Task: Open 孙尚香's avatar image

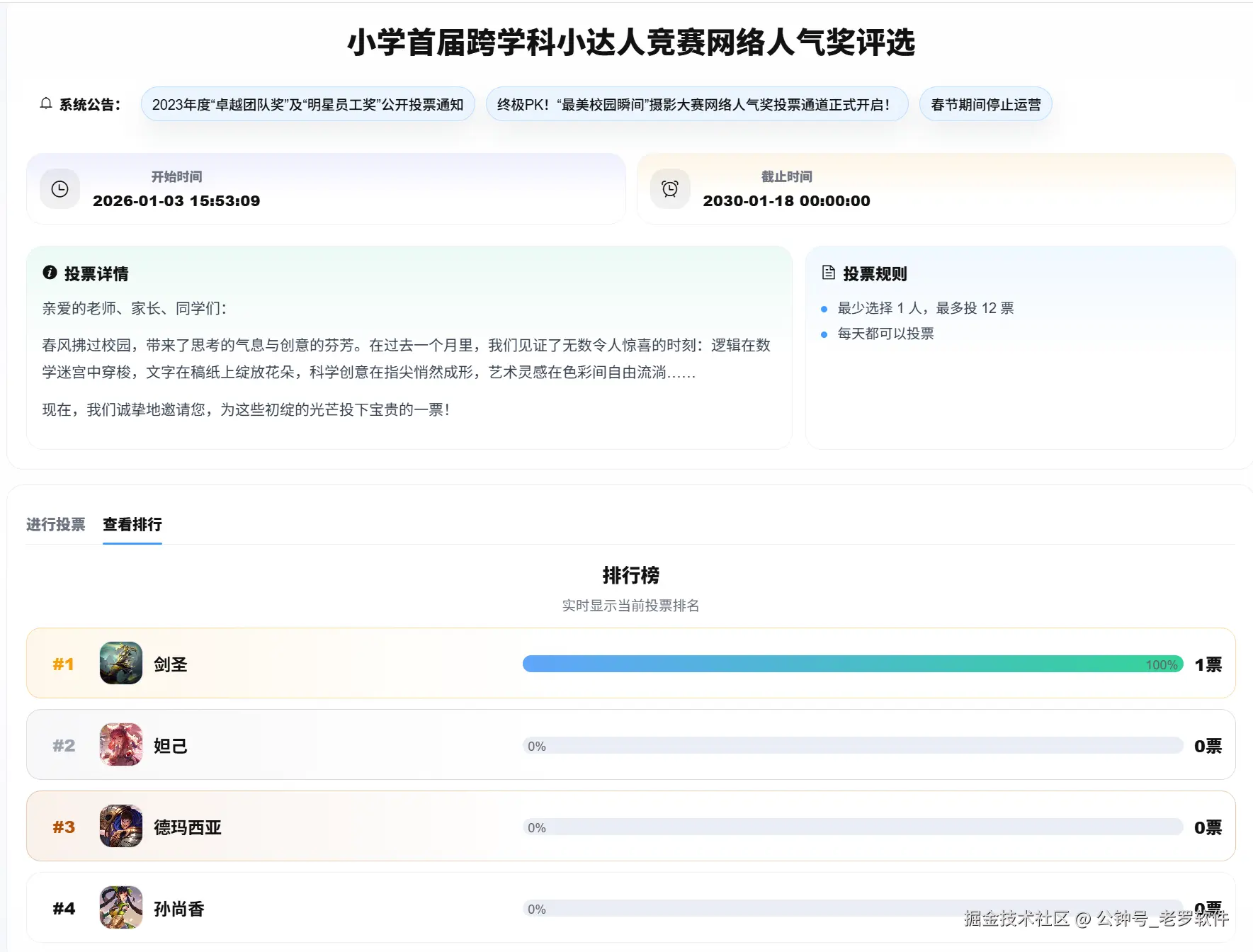Action: pos(121,907)
